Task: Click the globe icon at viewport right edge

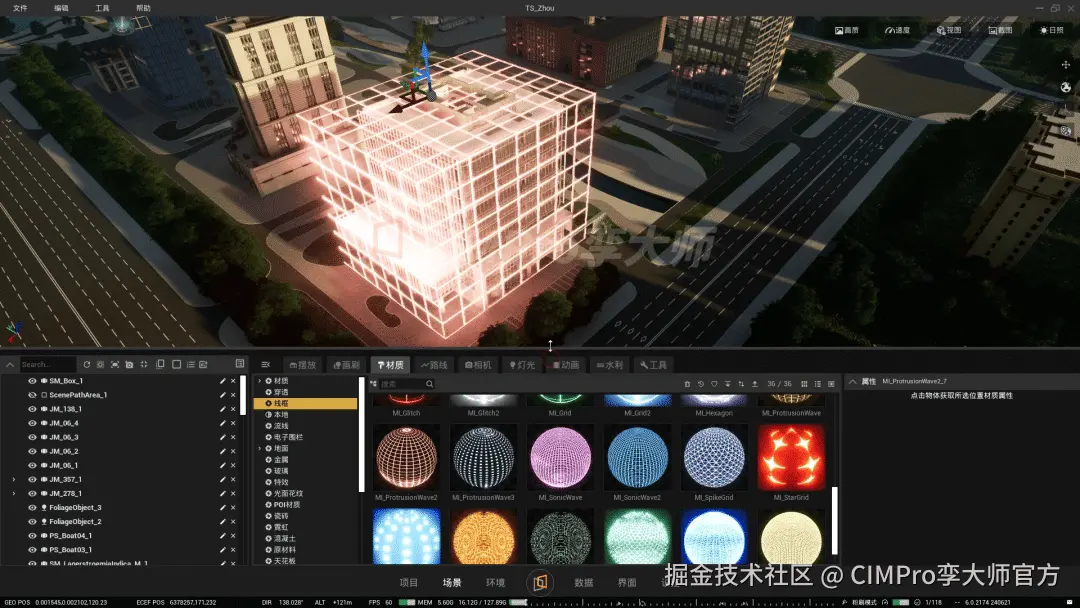Action: pyautogui.click(x=1066, y=87)
